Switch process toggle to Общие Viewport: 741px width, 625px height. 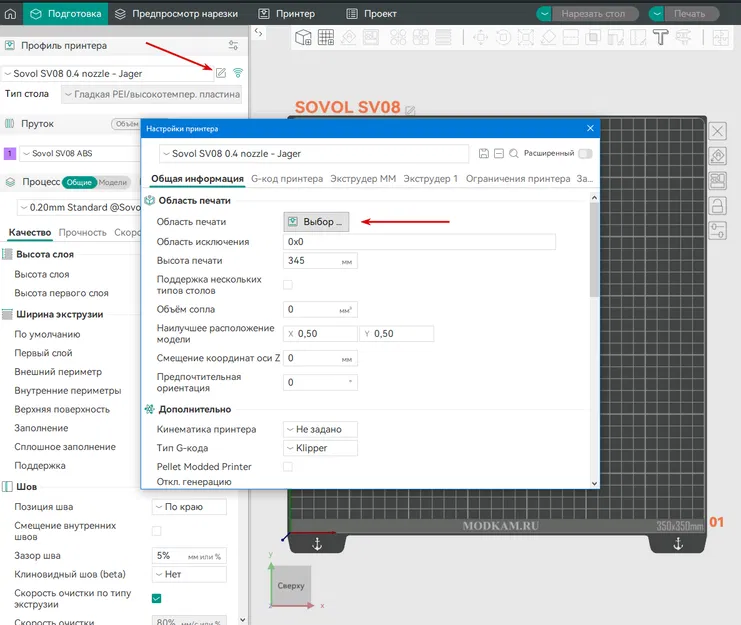click(79, 182)
